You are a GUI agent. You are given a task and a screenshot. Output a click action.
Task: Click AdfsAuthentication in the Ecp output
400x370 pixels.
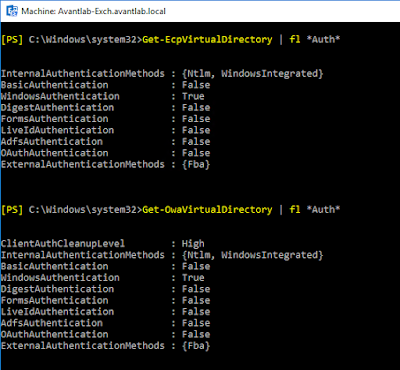52,142
